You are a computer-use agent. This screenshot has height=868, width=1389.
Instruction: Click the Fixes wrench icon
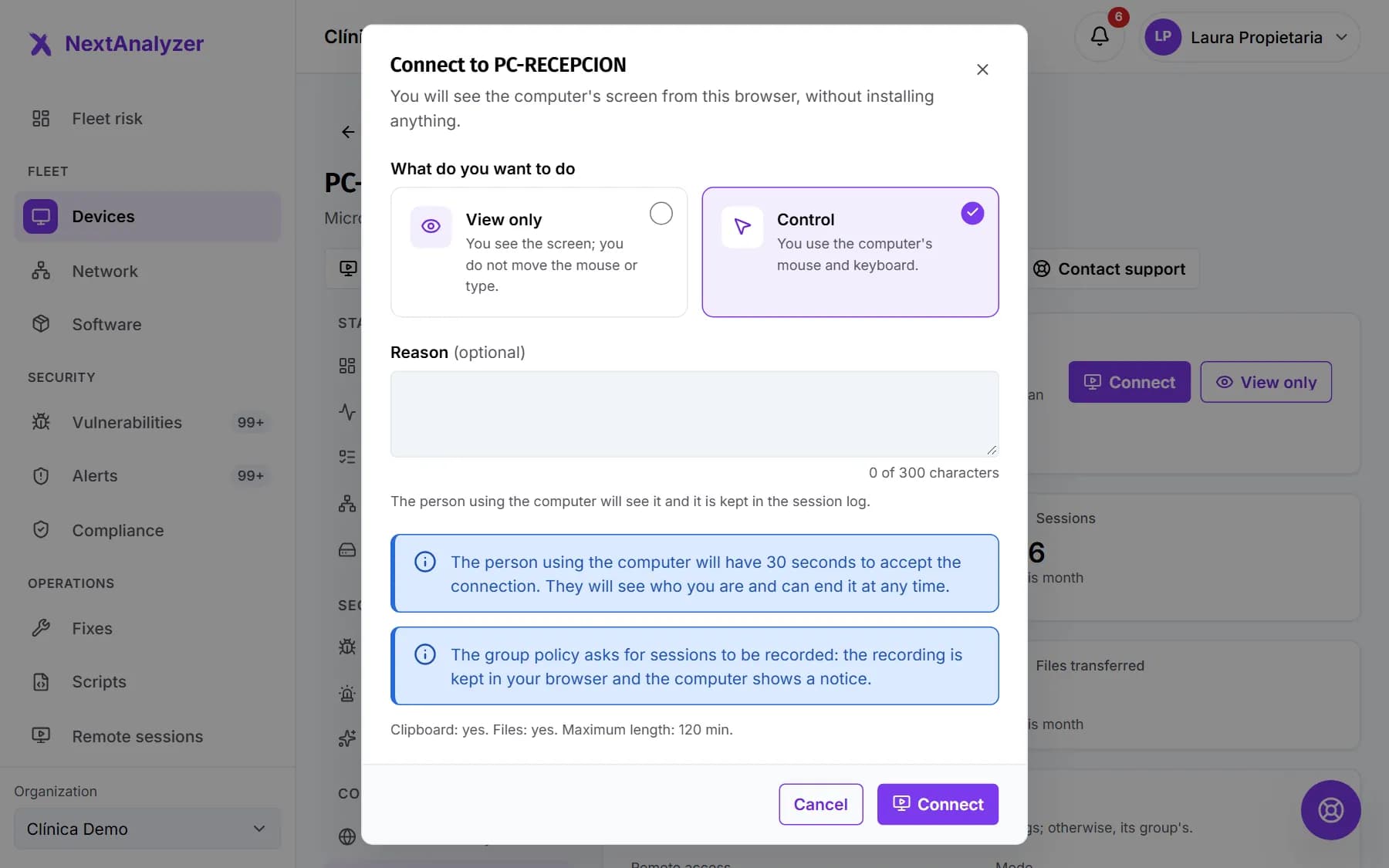coord(41,628)
